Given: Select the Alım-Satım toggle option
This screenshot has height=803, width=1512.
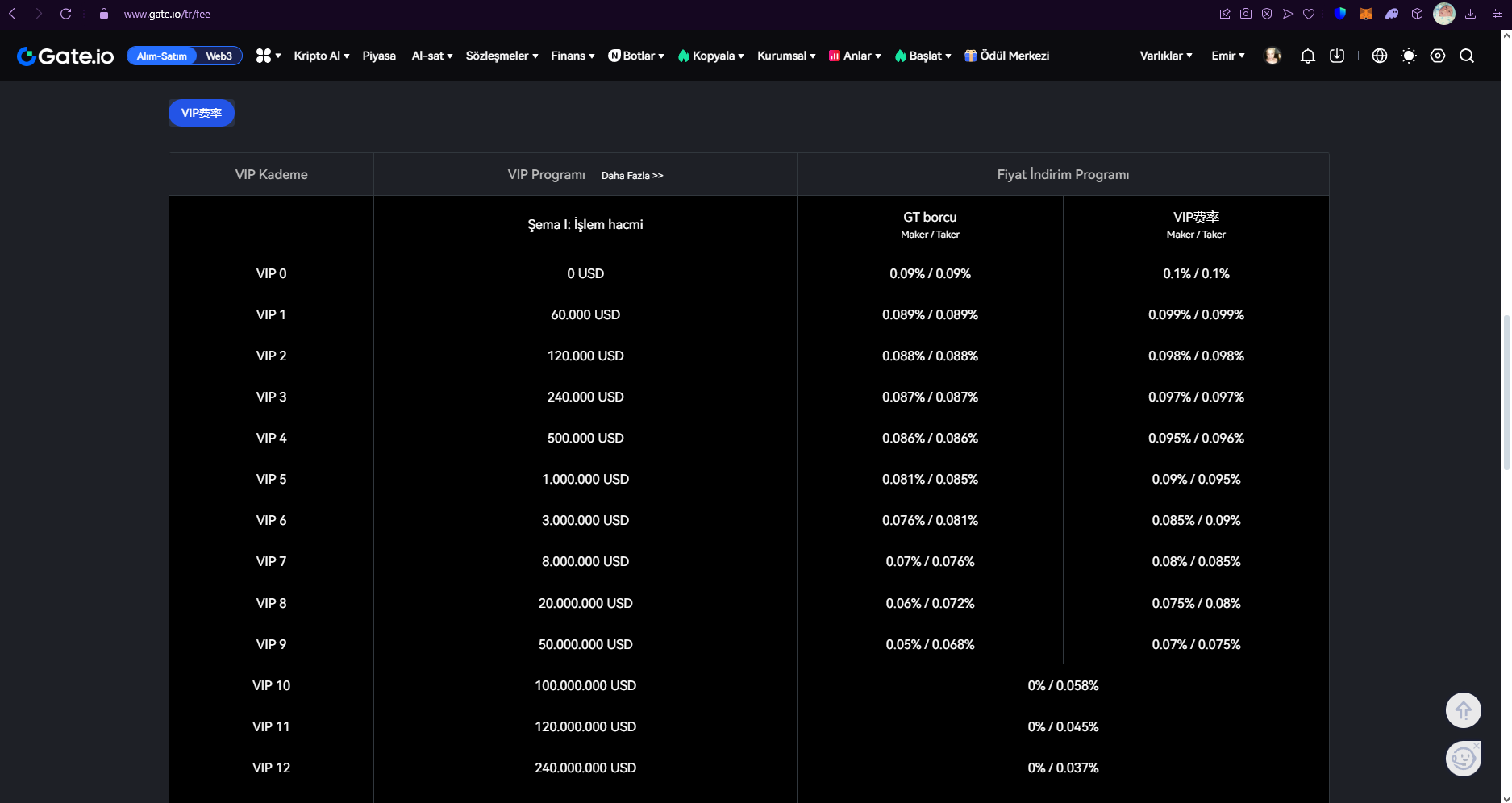Looking at the screenshot, I should tap(162, 56).
